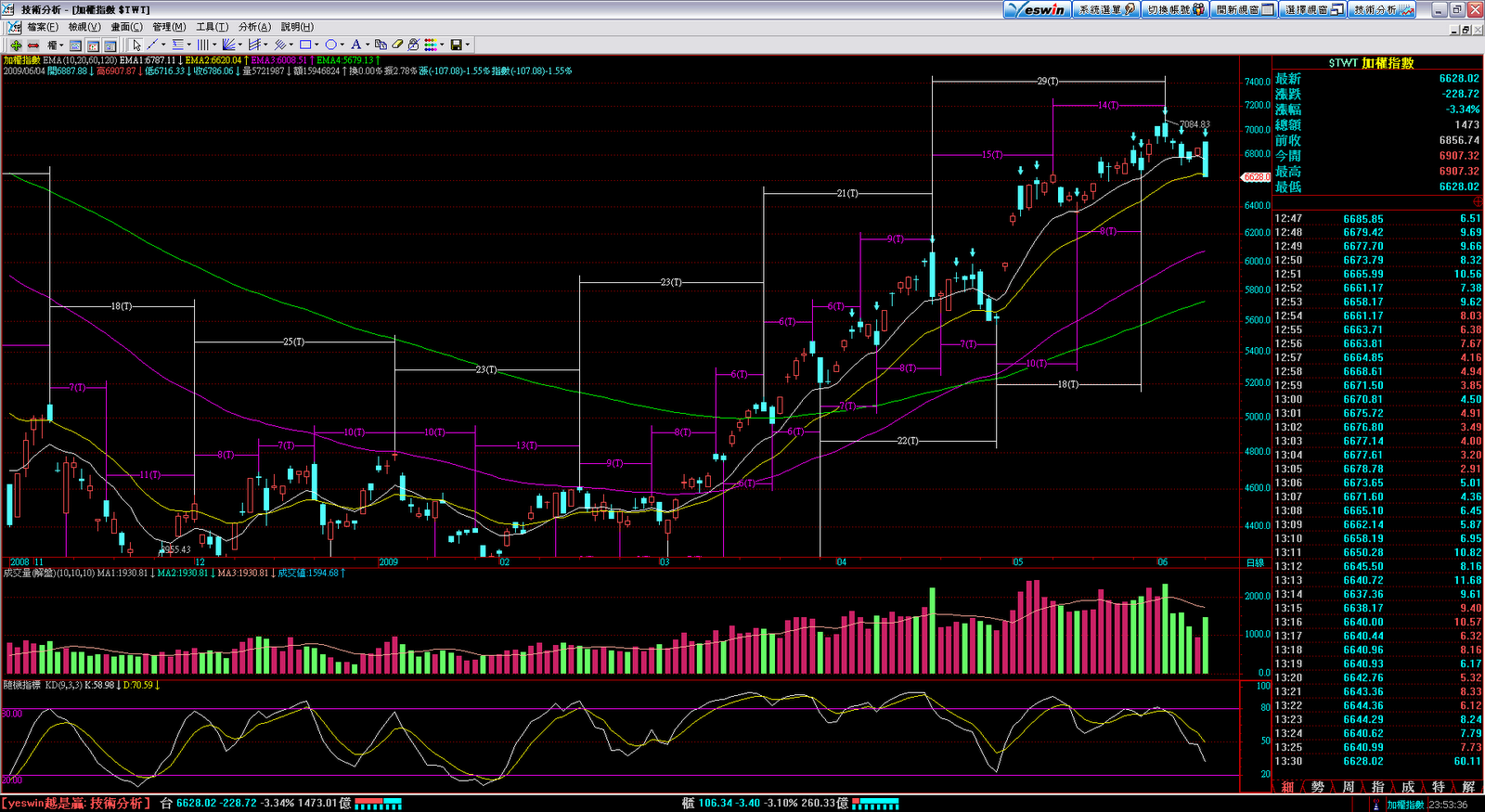The height and width of the screenshot is (812, 1485).
Task: Select the horizontal retracement lines tool
Action: pyautogui.click(x=177, y=45)
